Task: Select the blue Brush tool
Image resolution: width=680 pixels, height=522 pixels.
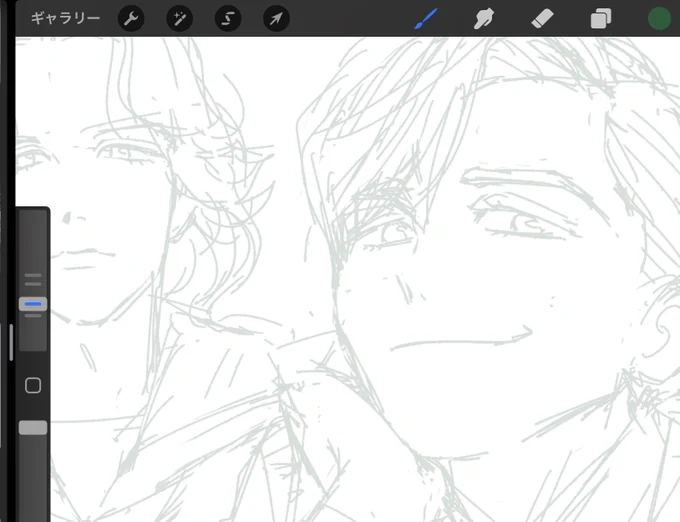Action: click(x=425, y=19)
